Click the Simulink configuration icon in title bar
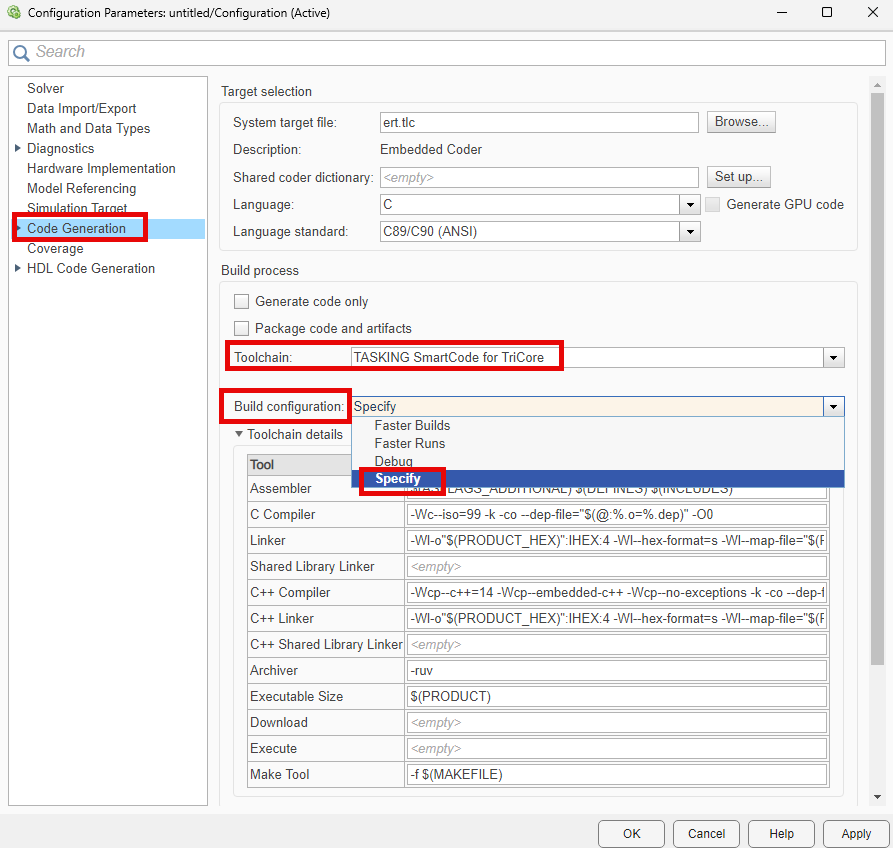Viewport: 893px width, 848px height. (x=14, y=13)
